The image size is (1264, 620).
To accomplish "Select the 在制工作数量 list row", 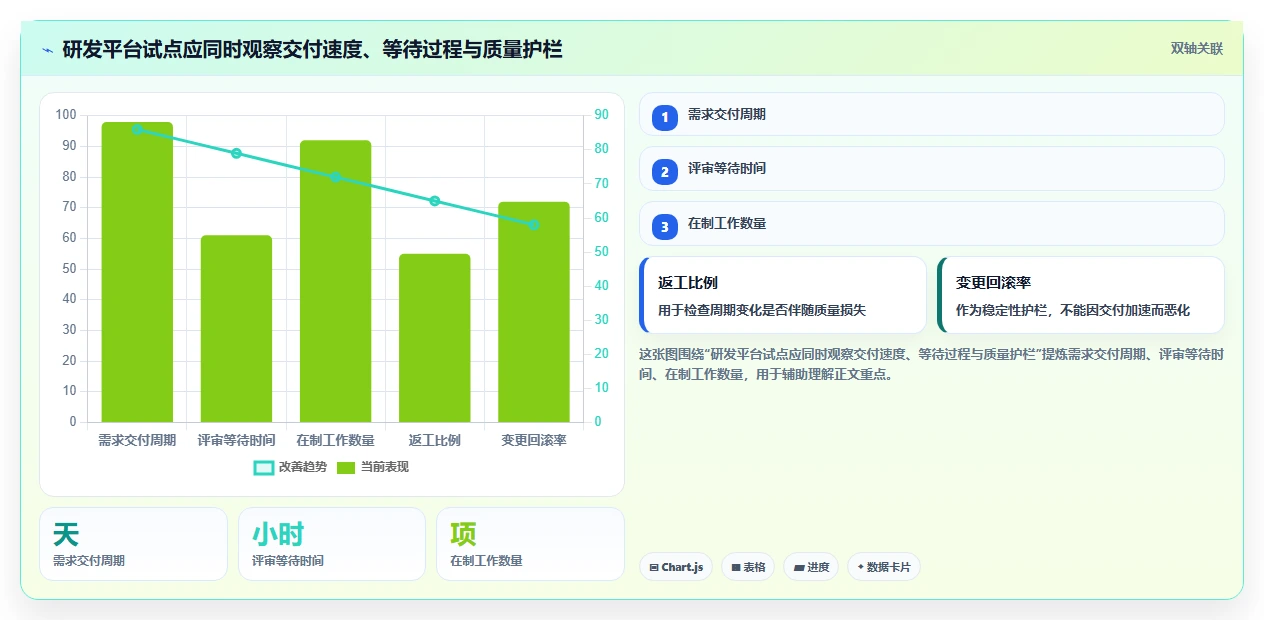I will [932, 224].
